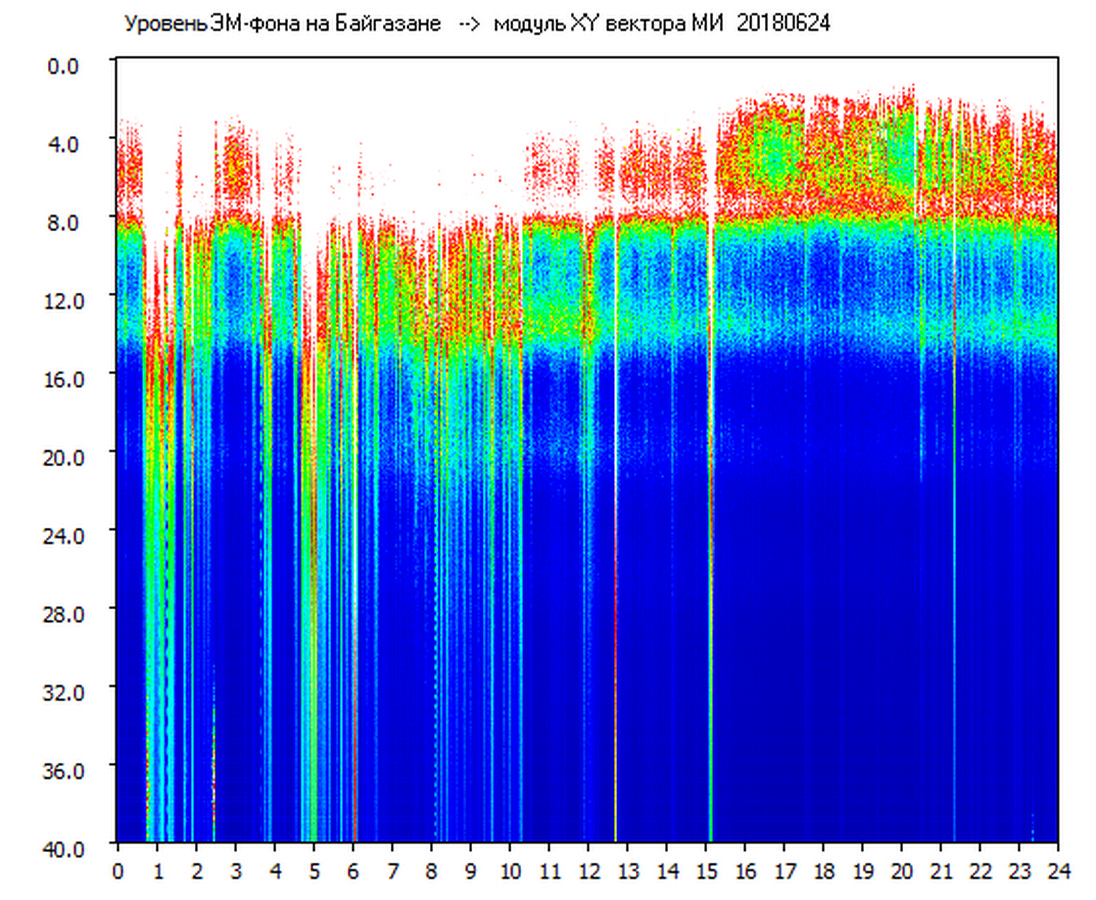Screen dimensions: 1096x900
Task: Click the hour 24 label at the axis end
Action: click(x=1058, y=871)
